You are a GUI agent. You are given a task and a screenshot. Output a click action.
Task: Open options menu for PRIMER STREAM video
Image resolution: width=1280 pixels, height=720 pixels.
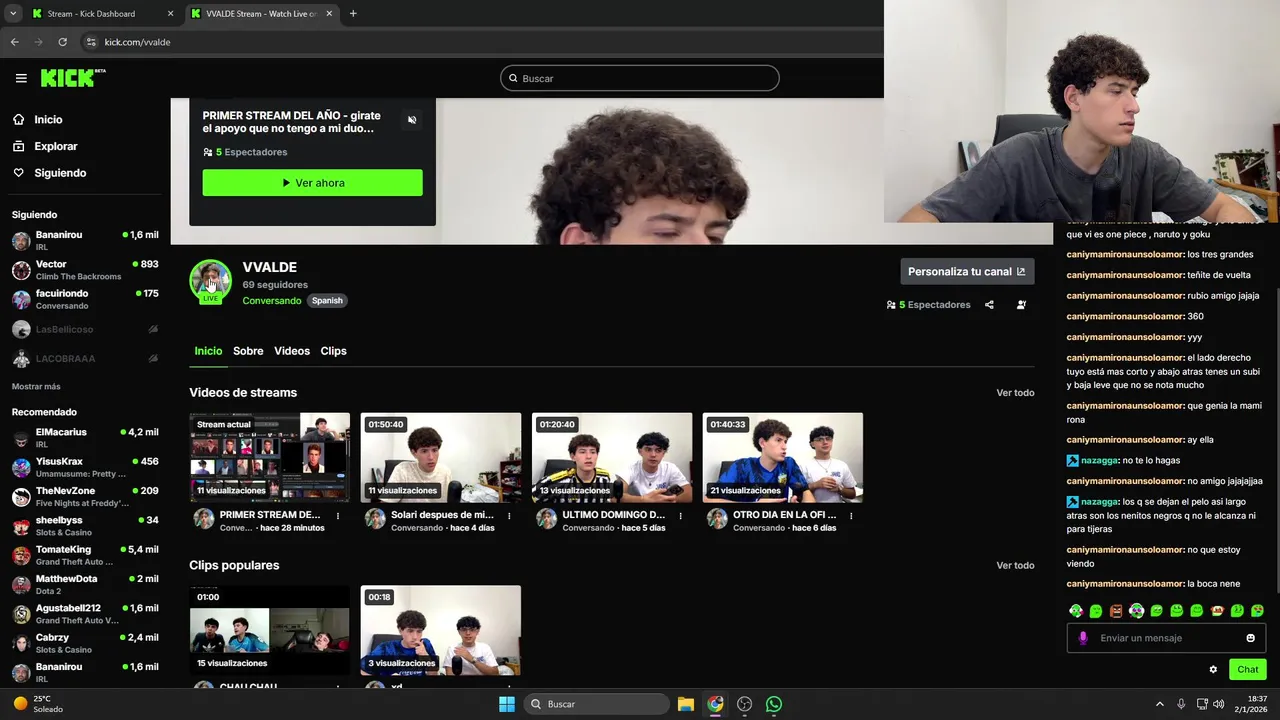338,516
